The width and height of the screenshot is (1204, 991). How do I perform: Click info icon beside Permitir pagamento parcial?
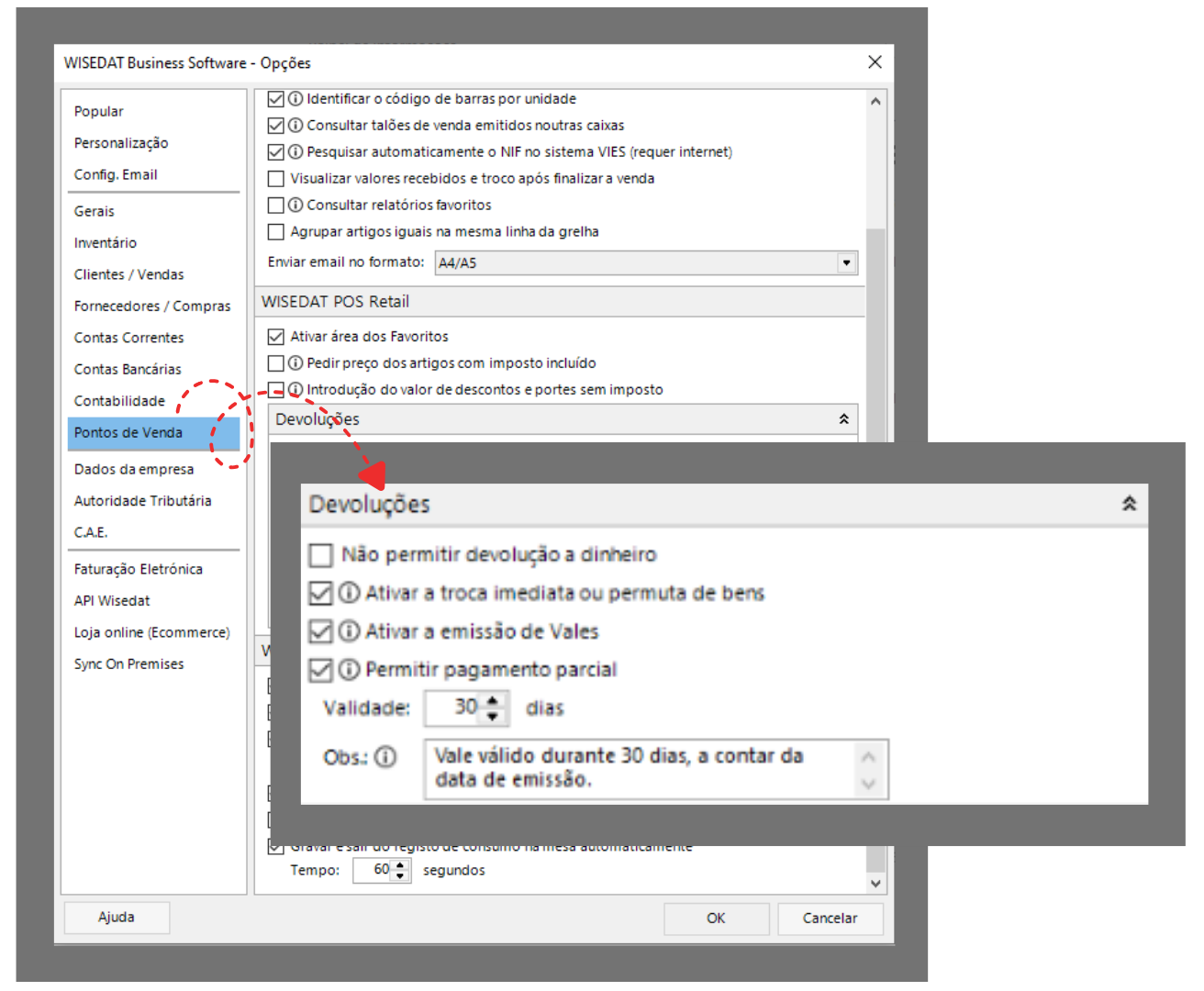tap(349, 670)
